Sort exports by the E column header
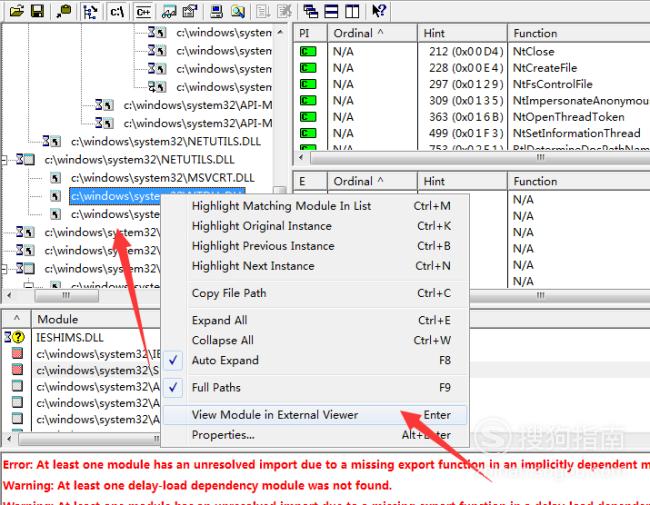The height and width of the screenshot is (505, 650). pyautogui.click(x=310, y=181)
